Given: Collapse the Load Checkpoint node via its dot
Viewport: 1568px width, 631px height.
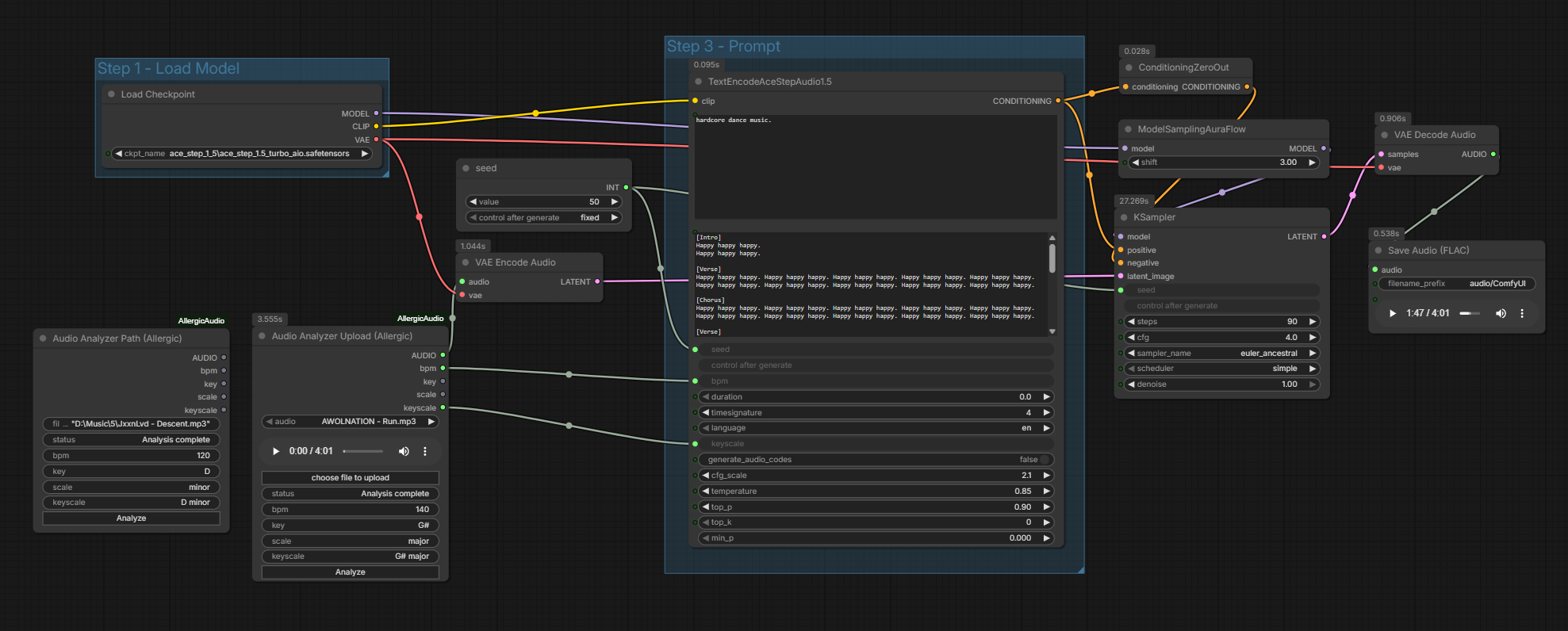Looking at the screenshot, I should (111, 94).
